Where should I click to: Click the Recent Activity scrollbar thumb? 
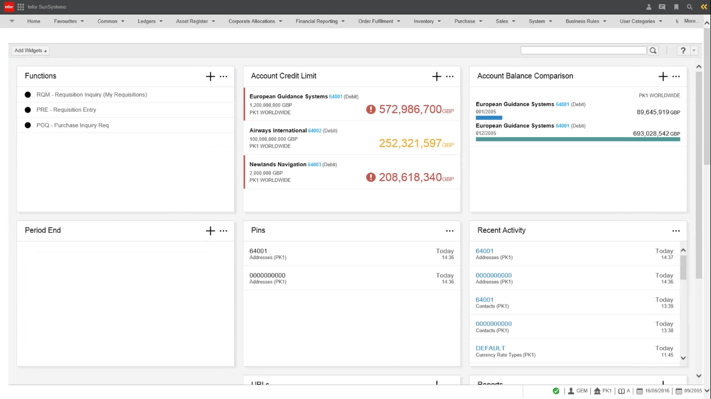pyautogui.click(x=683, y=268)
